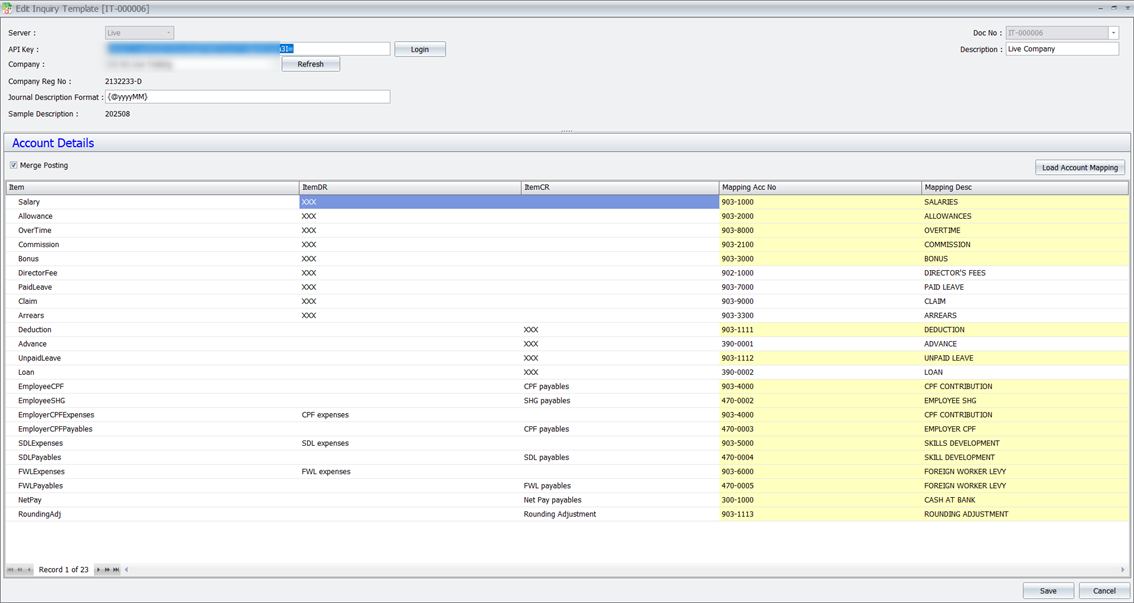Image resolution: width=1134 pixels, height=603 pixels.
Task: Click 'FWL expenses' ItemDR cell
Action: (x=410, y=471)
